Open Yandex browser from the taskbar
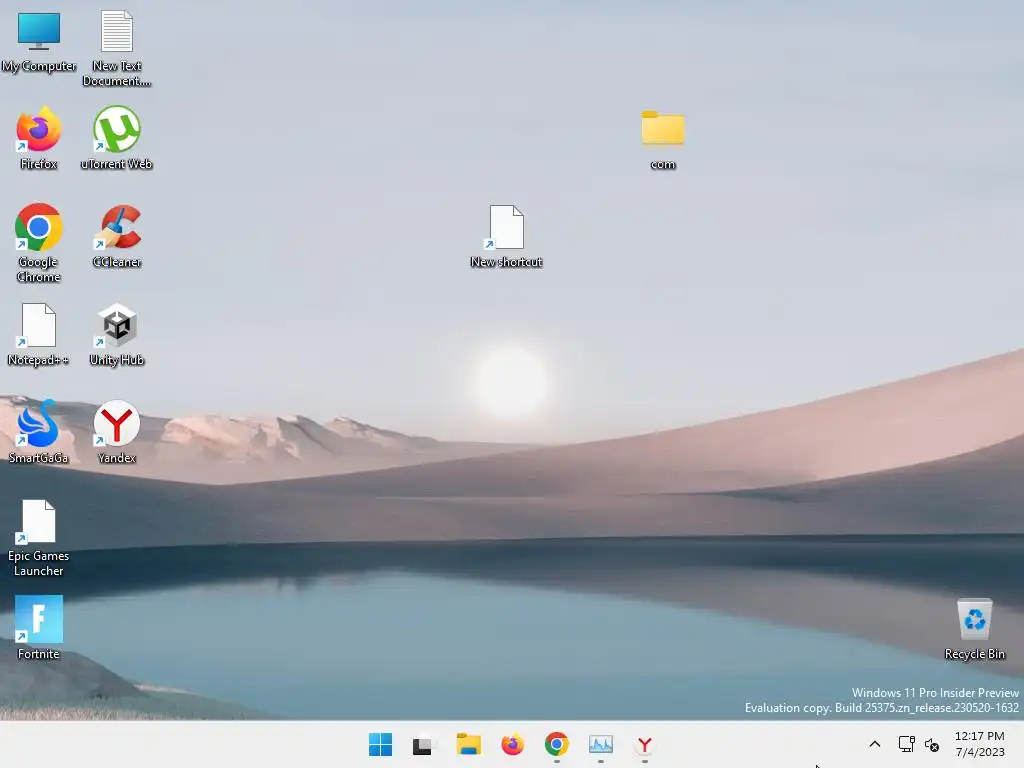Viewport: 1024px width, 768px height. (645, 744)
